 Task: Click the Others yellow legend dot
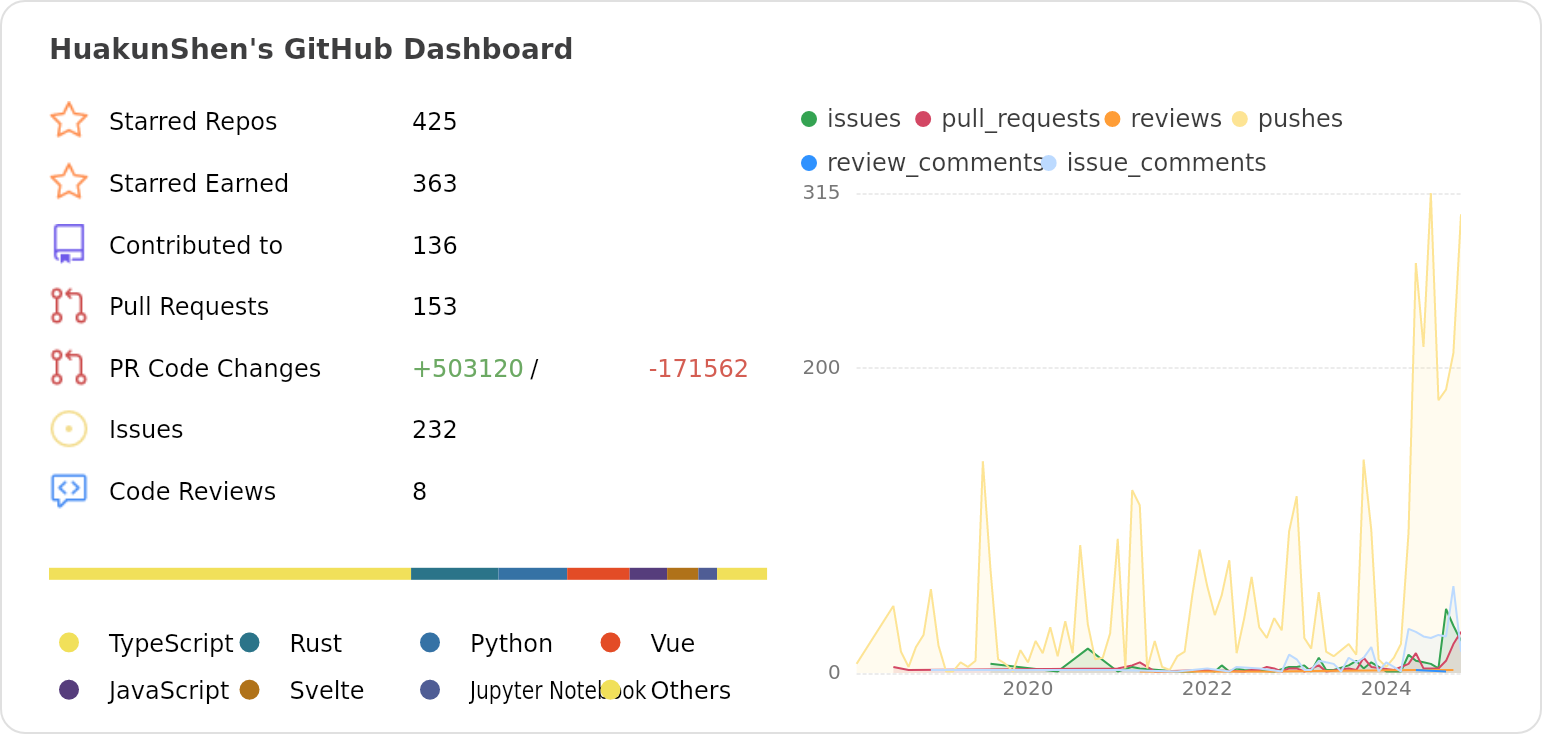[x=611, y=690]
